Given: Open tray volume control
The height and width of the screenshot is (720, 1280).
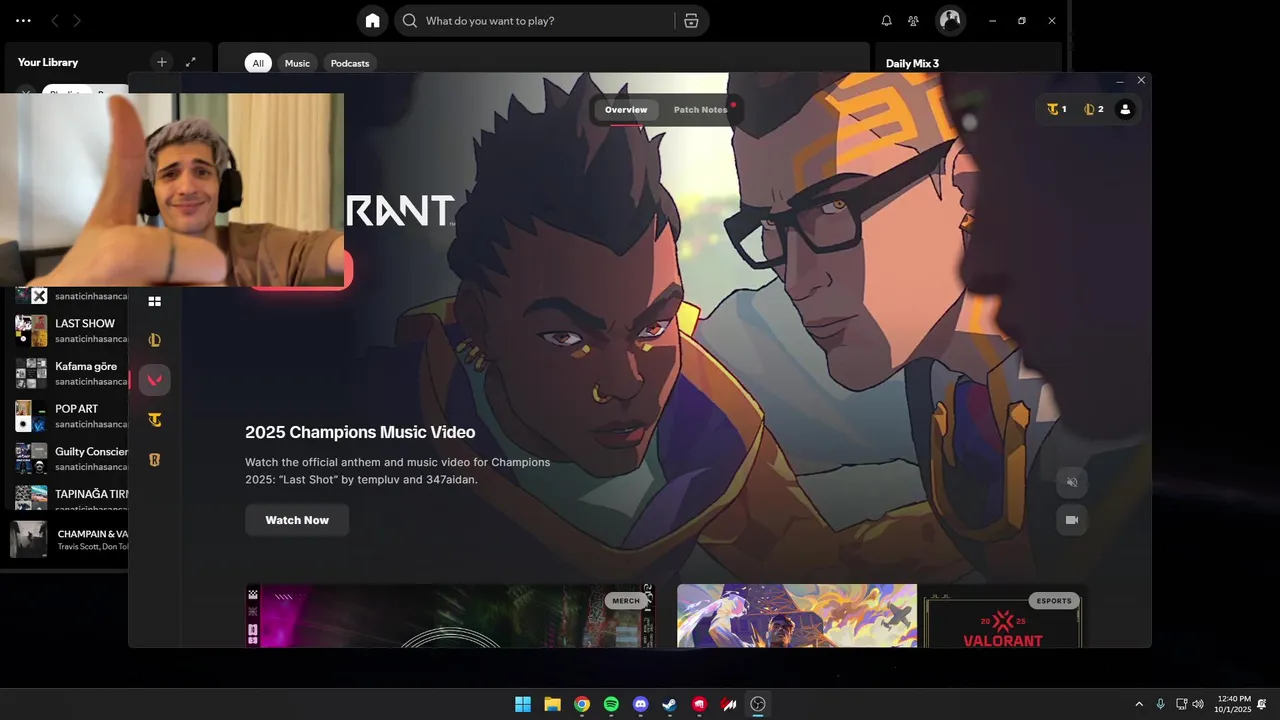Looking at the screenshot, I should pos(1198,704).
